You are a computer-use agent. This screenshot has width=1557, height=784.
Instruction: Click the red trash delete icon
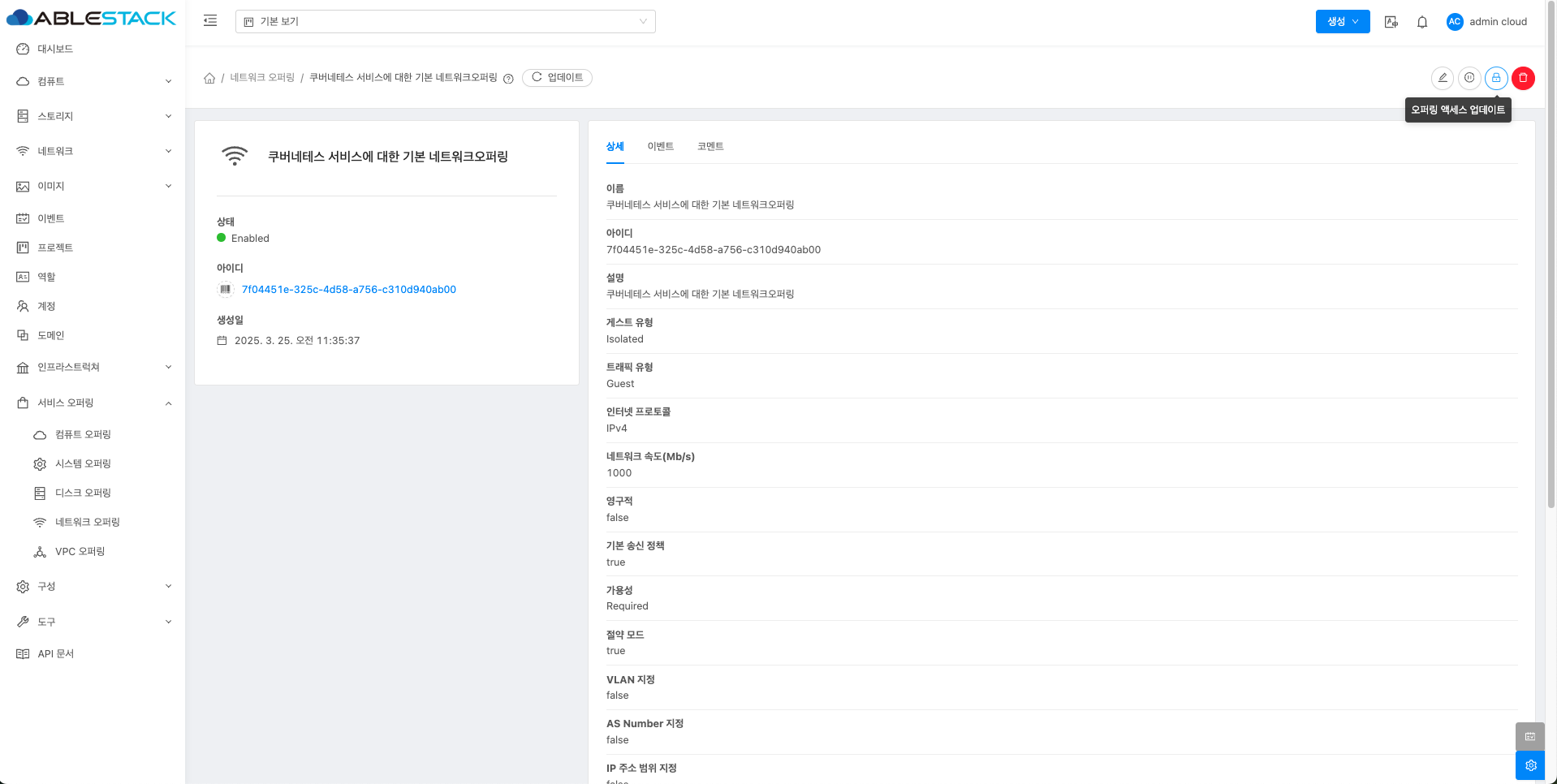pyautogui.click(x=1524, y=78)
